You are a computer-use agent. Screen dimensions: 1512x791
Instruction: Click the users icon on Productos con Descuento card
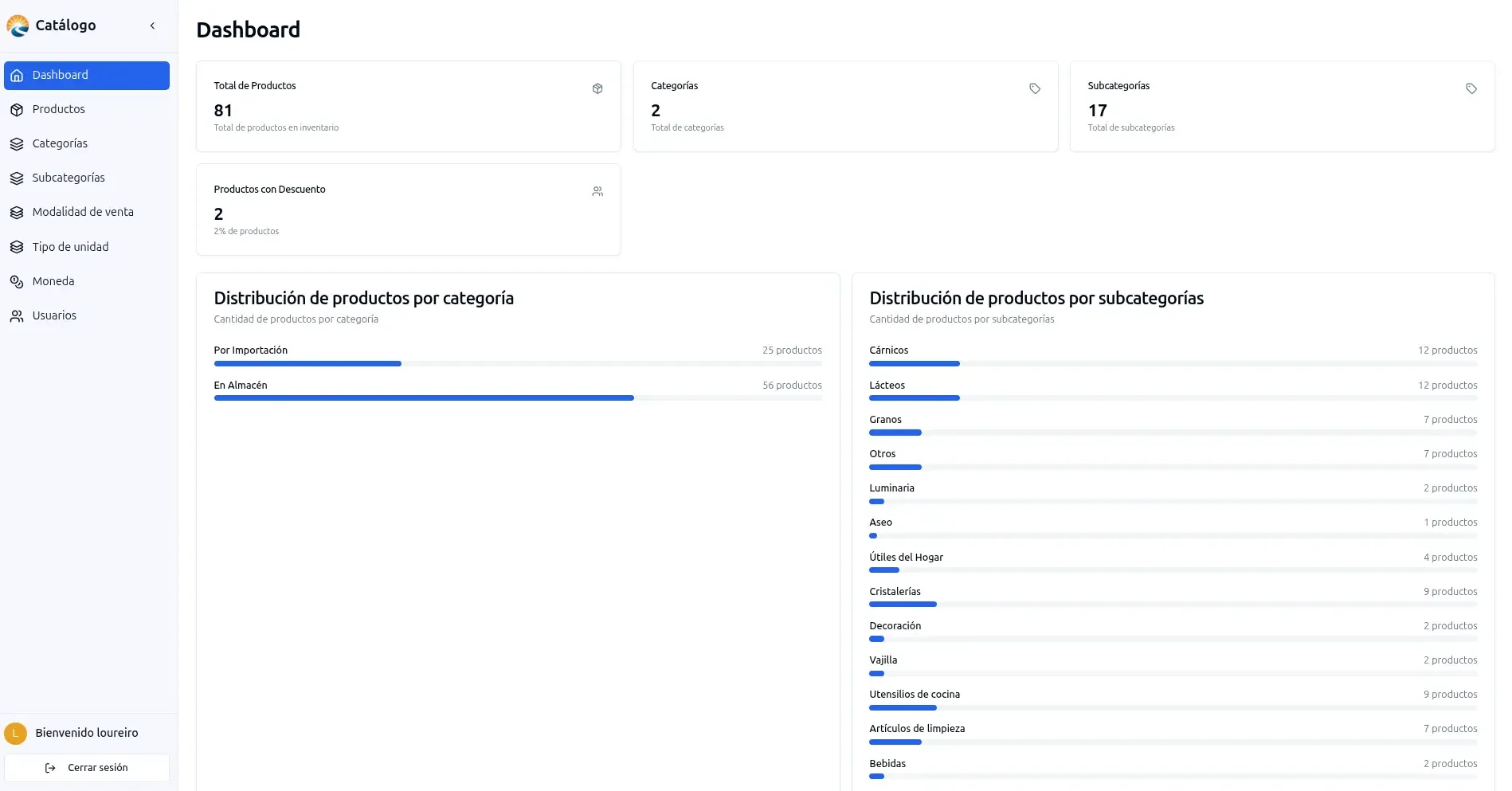point(597,191)
